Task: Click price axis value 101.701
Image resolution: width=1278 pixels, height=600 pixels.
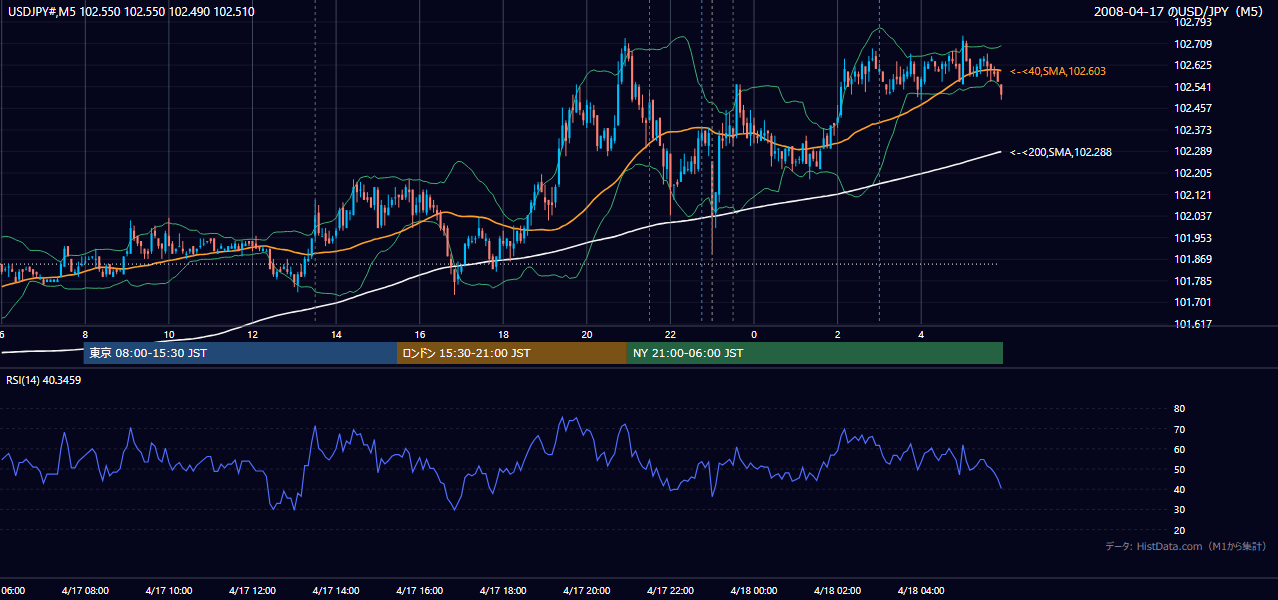Action: coord(1193,302)
